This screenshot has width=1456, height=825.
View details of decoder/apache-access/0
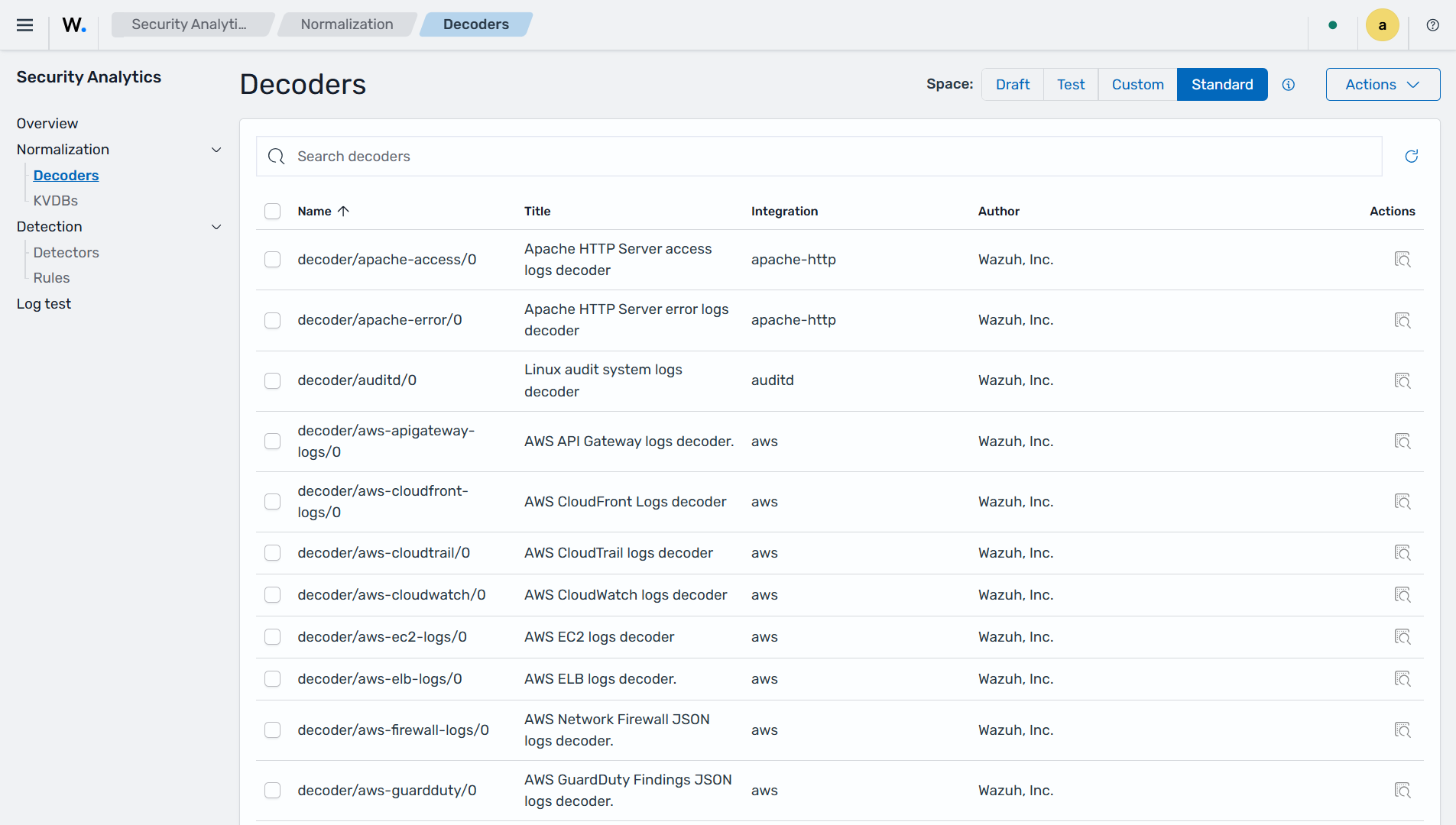(1402, 260)
